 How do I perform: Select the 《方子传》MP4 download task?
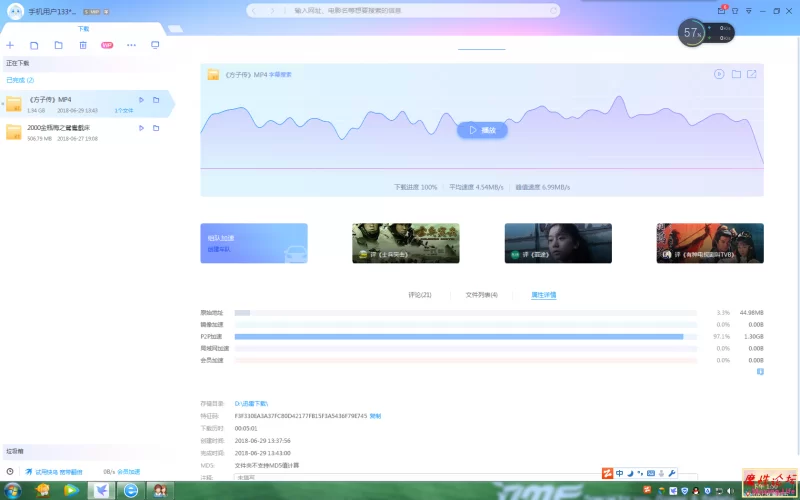pos(87,104)
